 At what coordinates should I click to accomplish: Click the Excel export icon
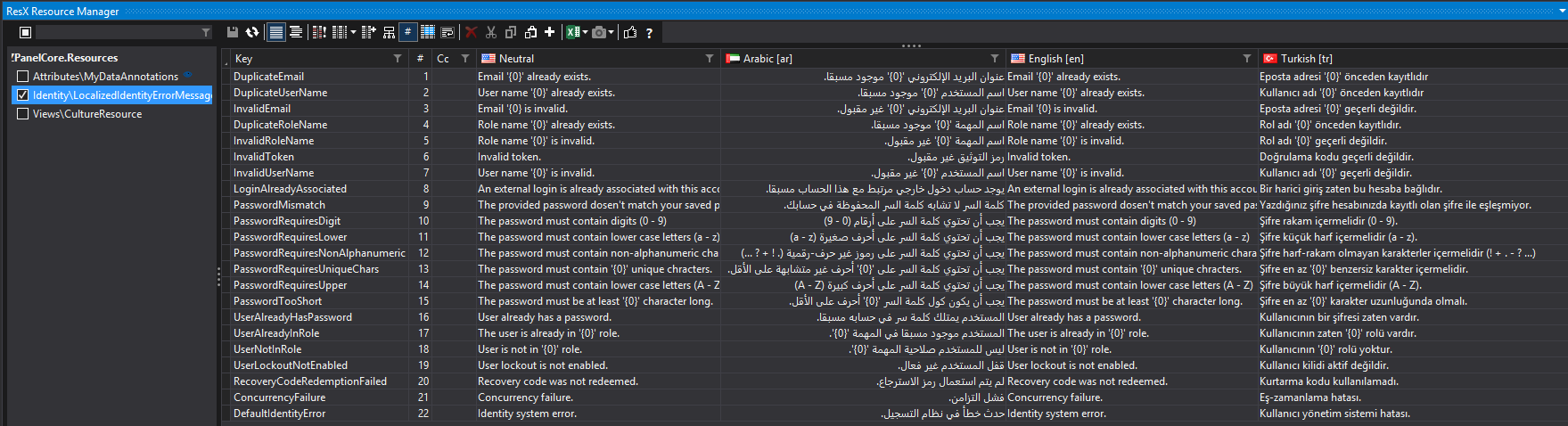click(x=572, y=32)
